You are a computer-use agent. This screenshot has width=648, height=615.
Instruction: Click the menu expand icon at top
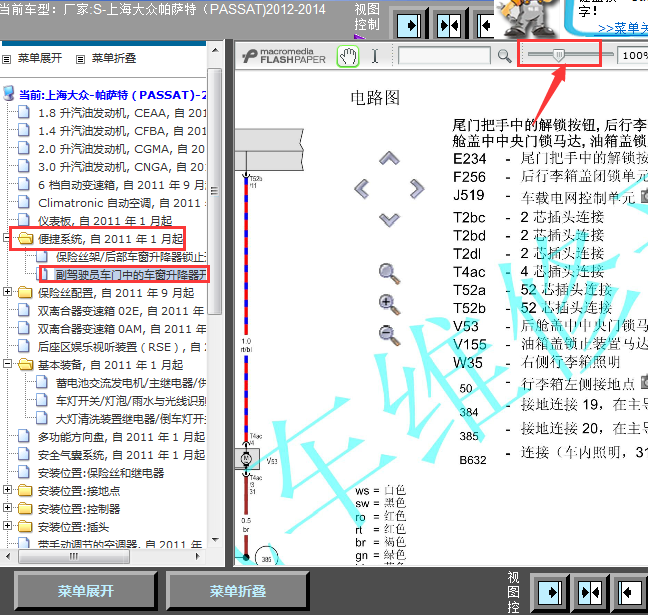[7, 59]
